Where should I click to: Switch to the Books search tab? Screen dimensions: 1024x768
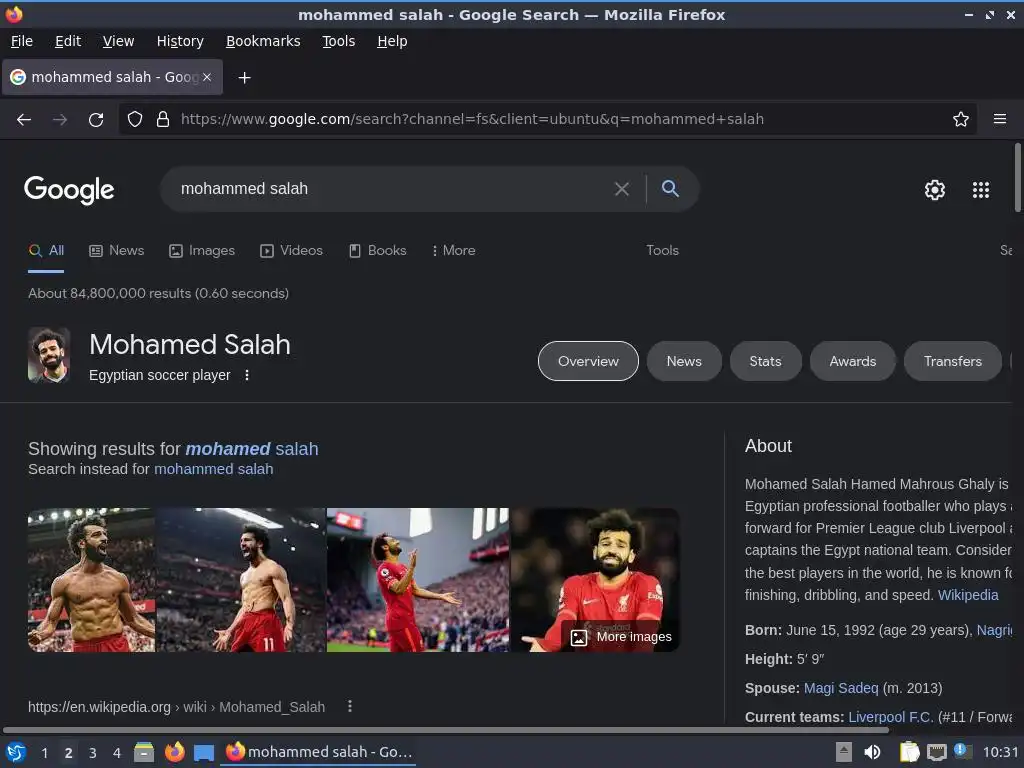(377, 251)
